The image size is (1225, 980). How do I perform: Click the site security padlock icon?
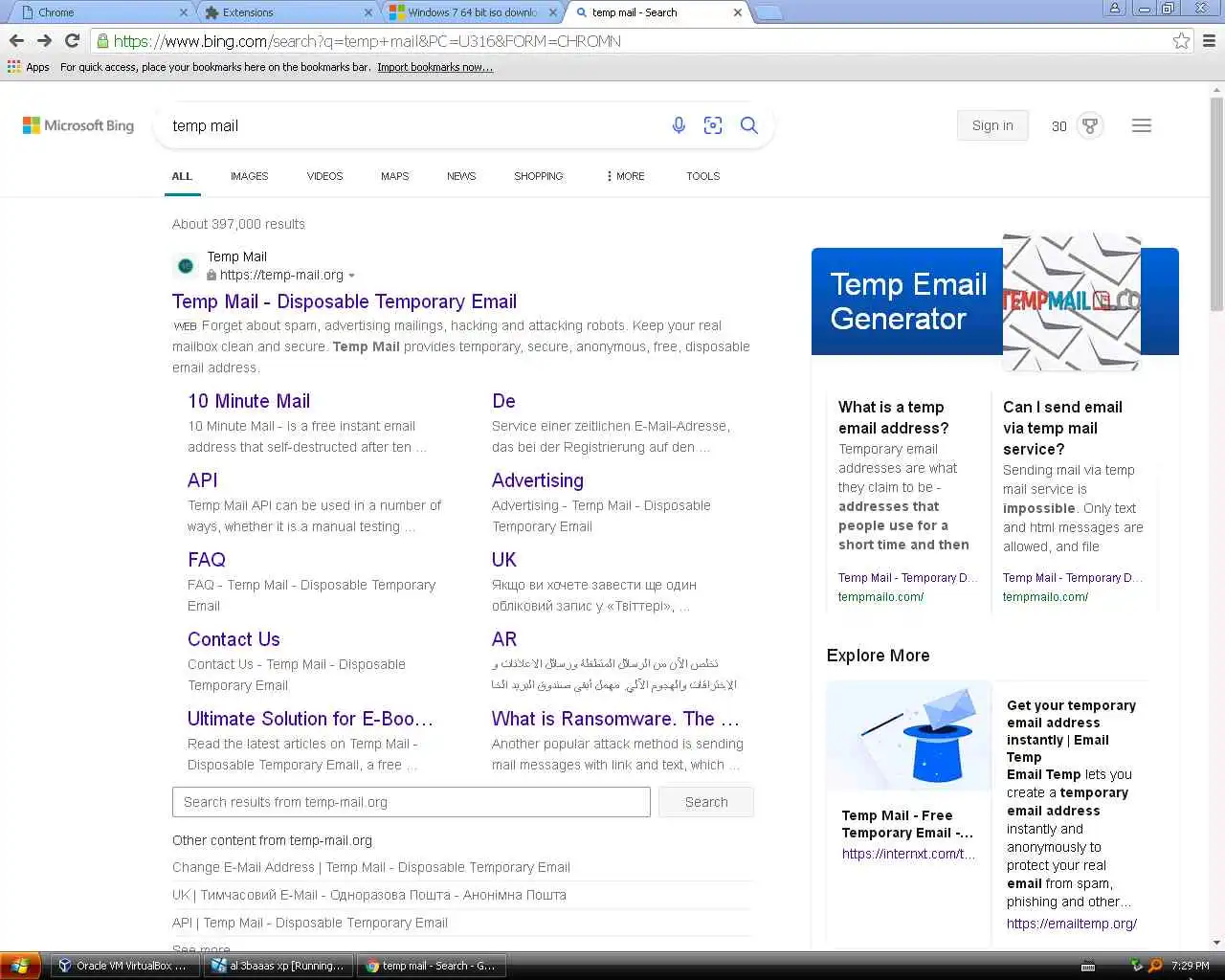tap(103, 41)
